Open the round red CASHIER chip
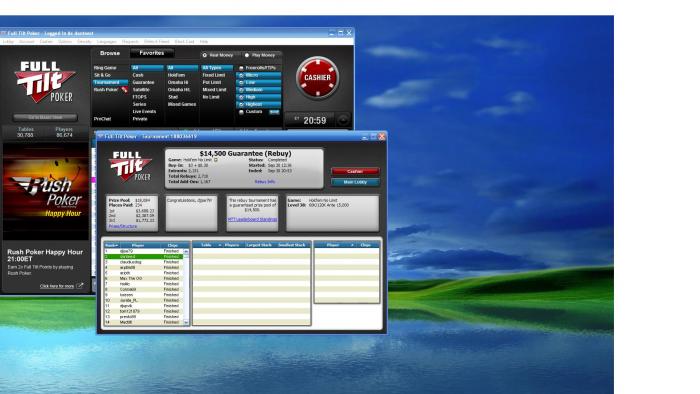Image resolution: width=700 pixels, height=394 pixels. click(x=317, y=77)
